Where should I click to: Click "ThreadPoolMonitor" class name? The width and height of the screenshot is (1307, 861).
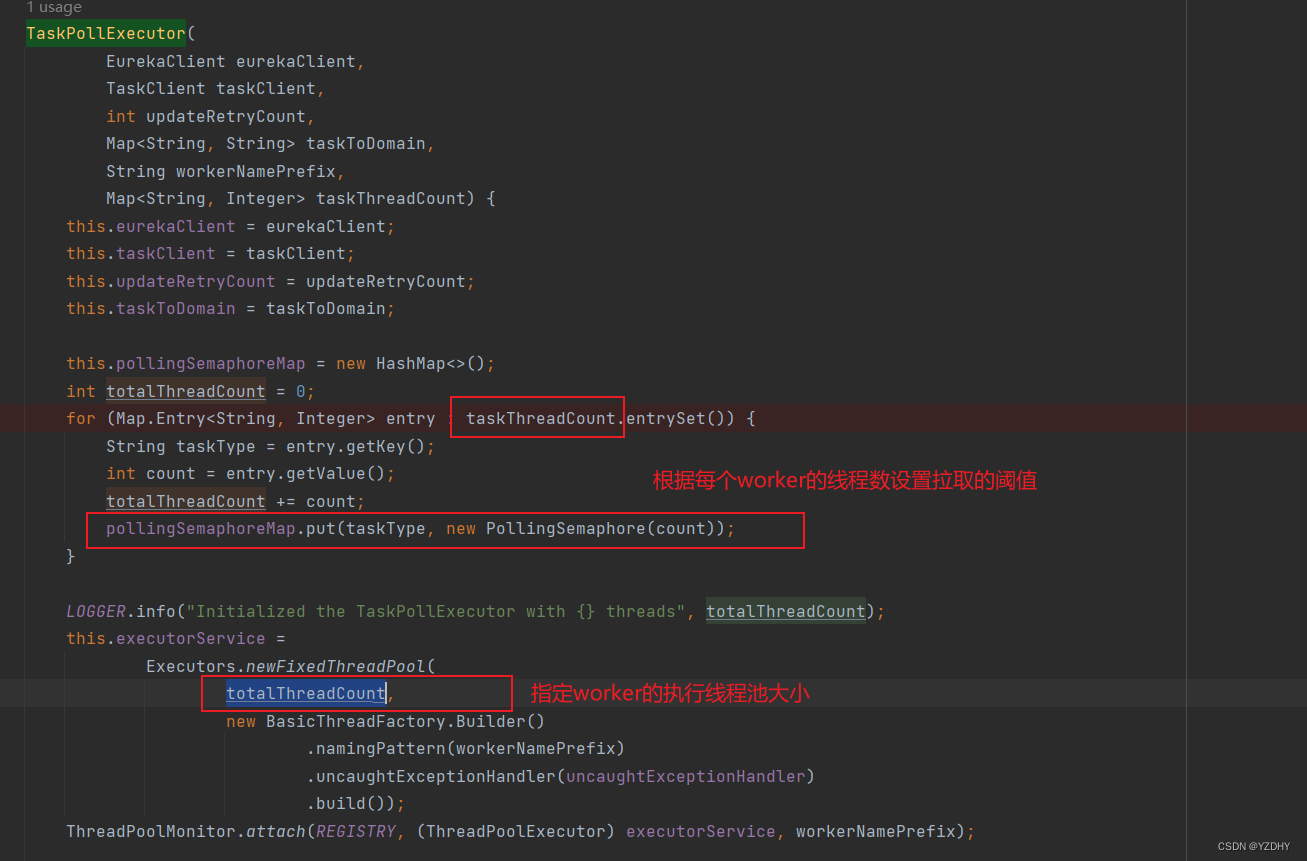pos(151,831)
